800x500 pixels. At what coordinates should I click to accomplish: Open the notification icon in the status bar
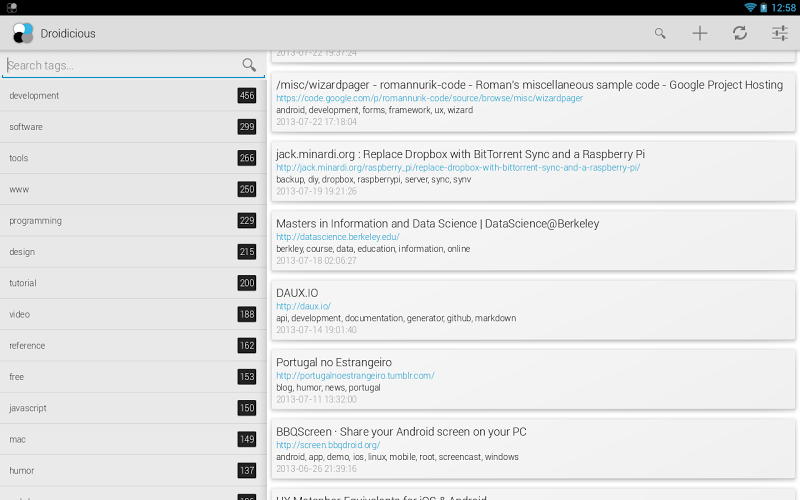coord(12,7)
